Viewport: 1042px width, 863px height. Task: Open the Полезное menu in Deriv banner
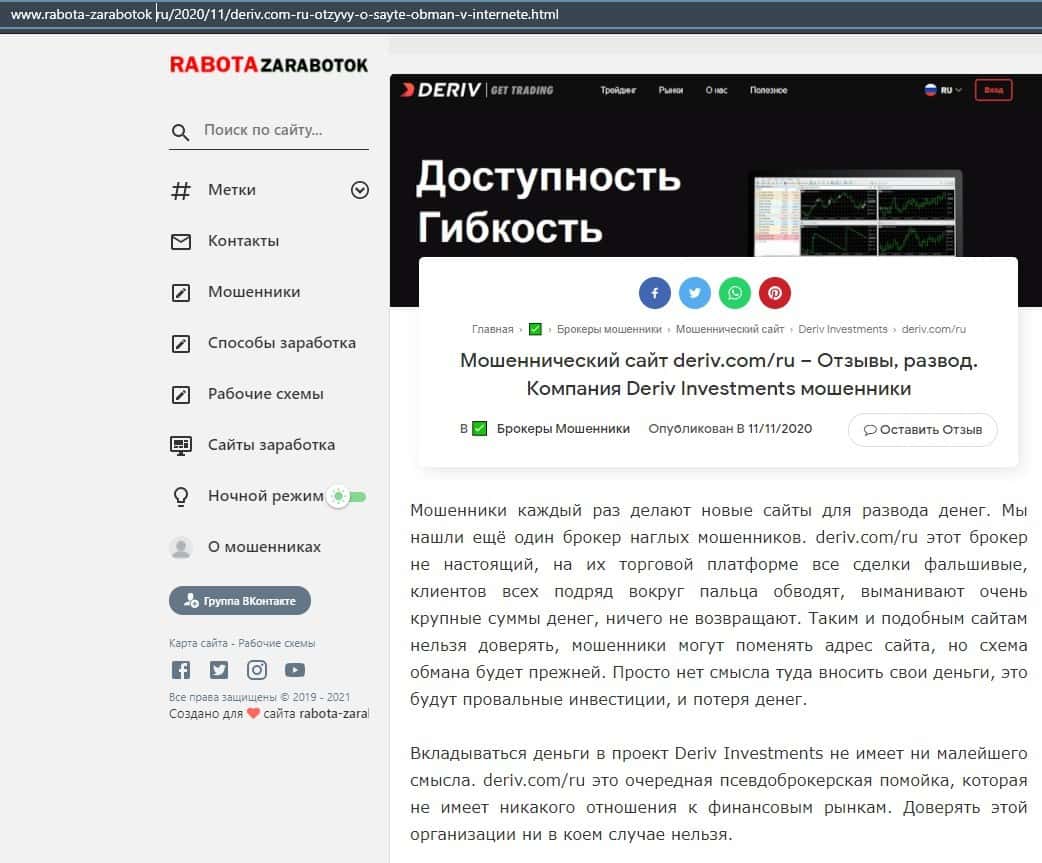click(x=768, y=90)
